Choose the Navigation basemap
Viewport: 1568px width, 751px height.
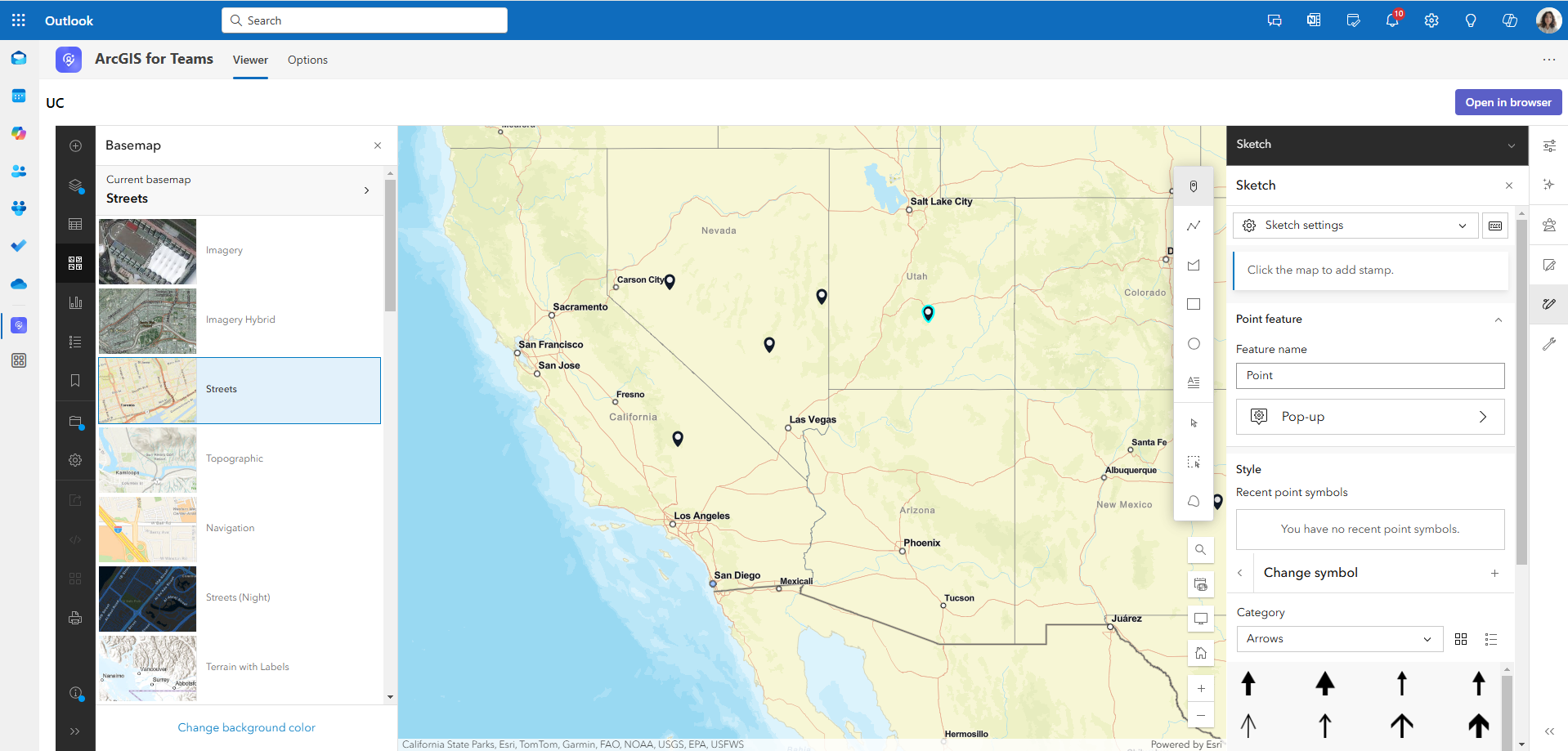tap(240, 529)
